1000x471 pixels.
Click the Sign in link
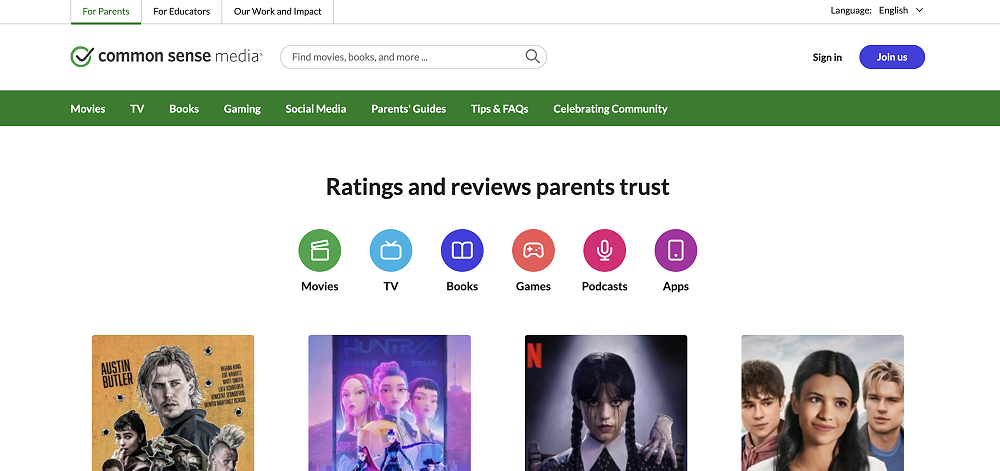coord(827,57)
